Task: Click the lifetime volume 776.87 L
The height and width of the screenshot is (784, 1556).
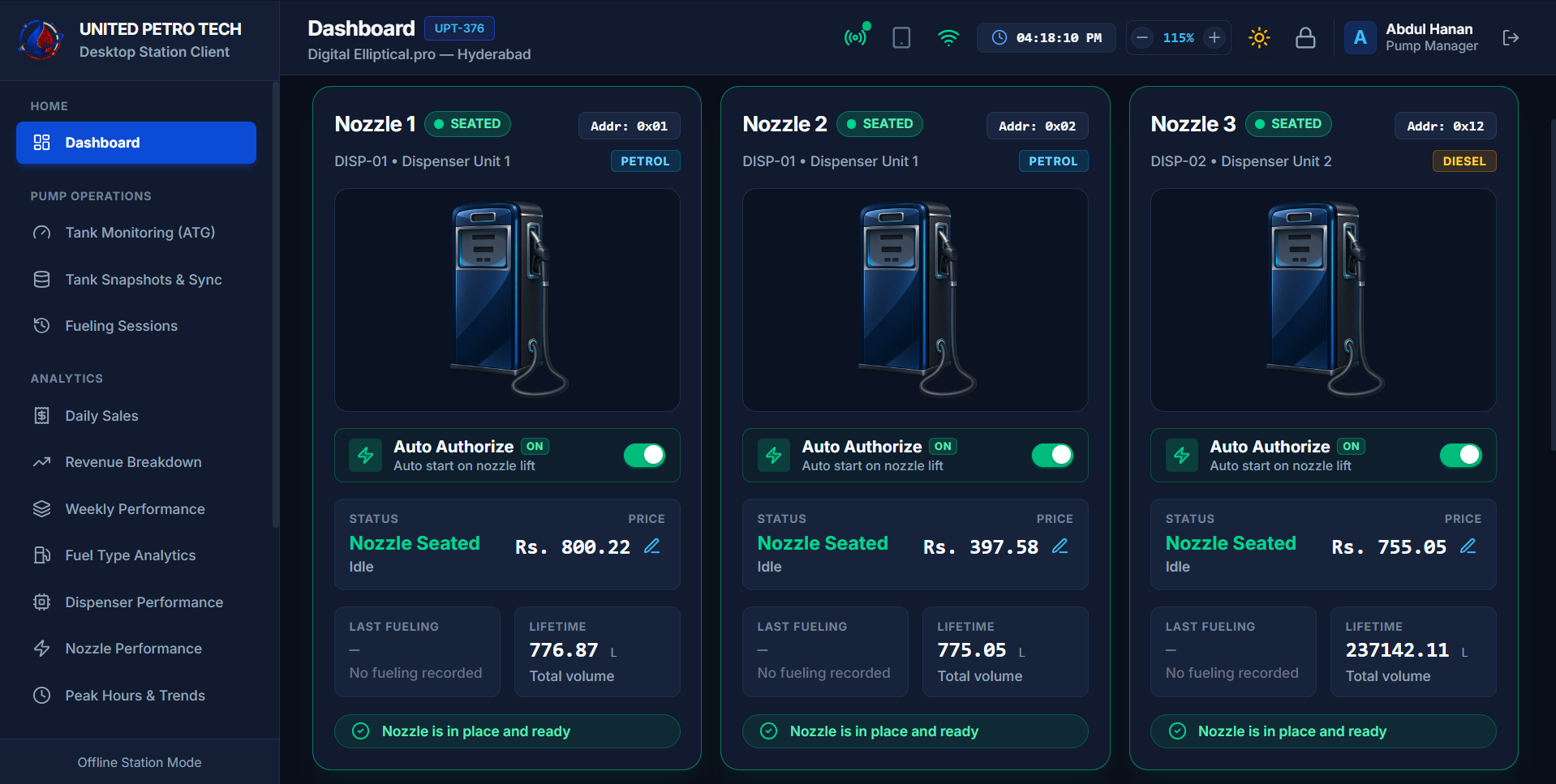Action: [x=573, y=651]
